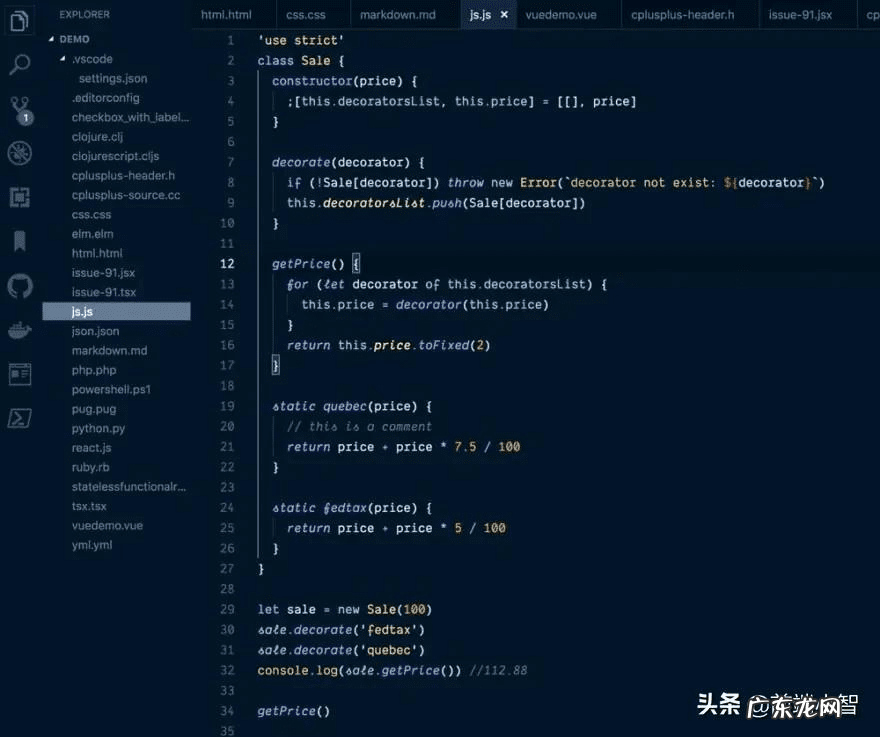This screenshot has width=880, height=737.
Task: Close the js.js editor tab
Action: tap(504, 15)
